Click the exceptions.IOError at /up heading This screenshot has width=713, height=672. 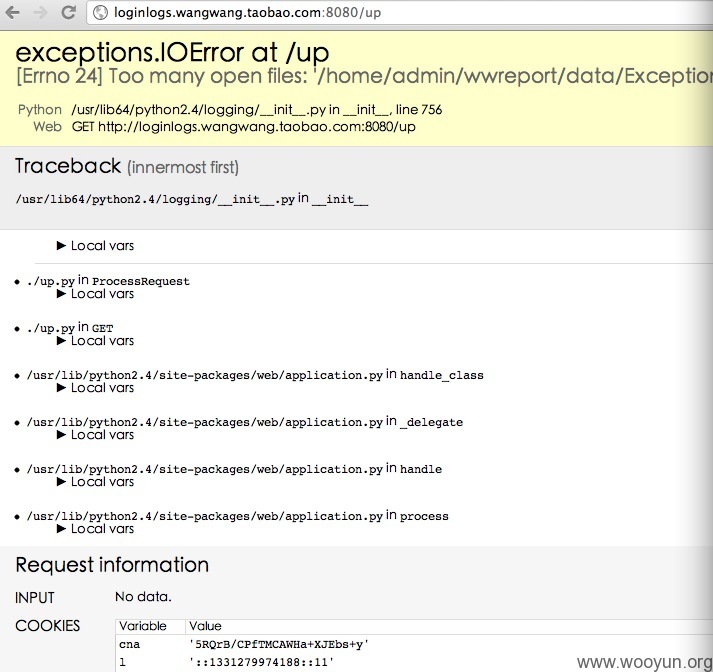pos(172,52)
